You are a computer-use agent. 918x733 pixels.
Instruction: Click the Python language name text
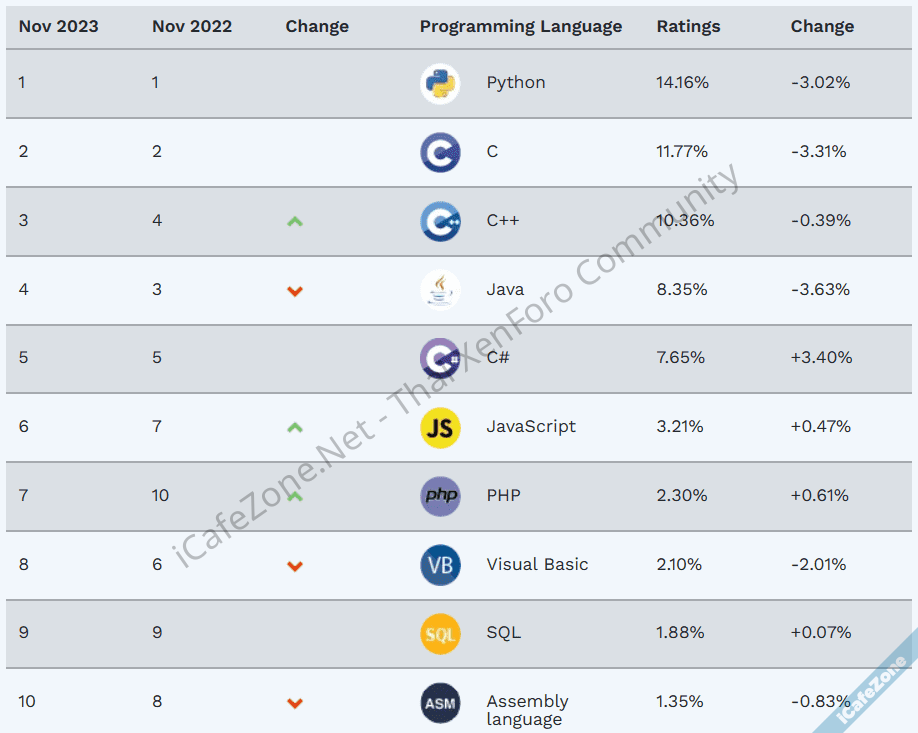pyautogui.click(x=516, y=83)
